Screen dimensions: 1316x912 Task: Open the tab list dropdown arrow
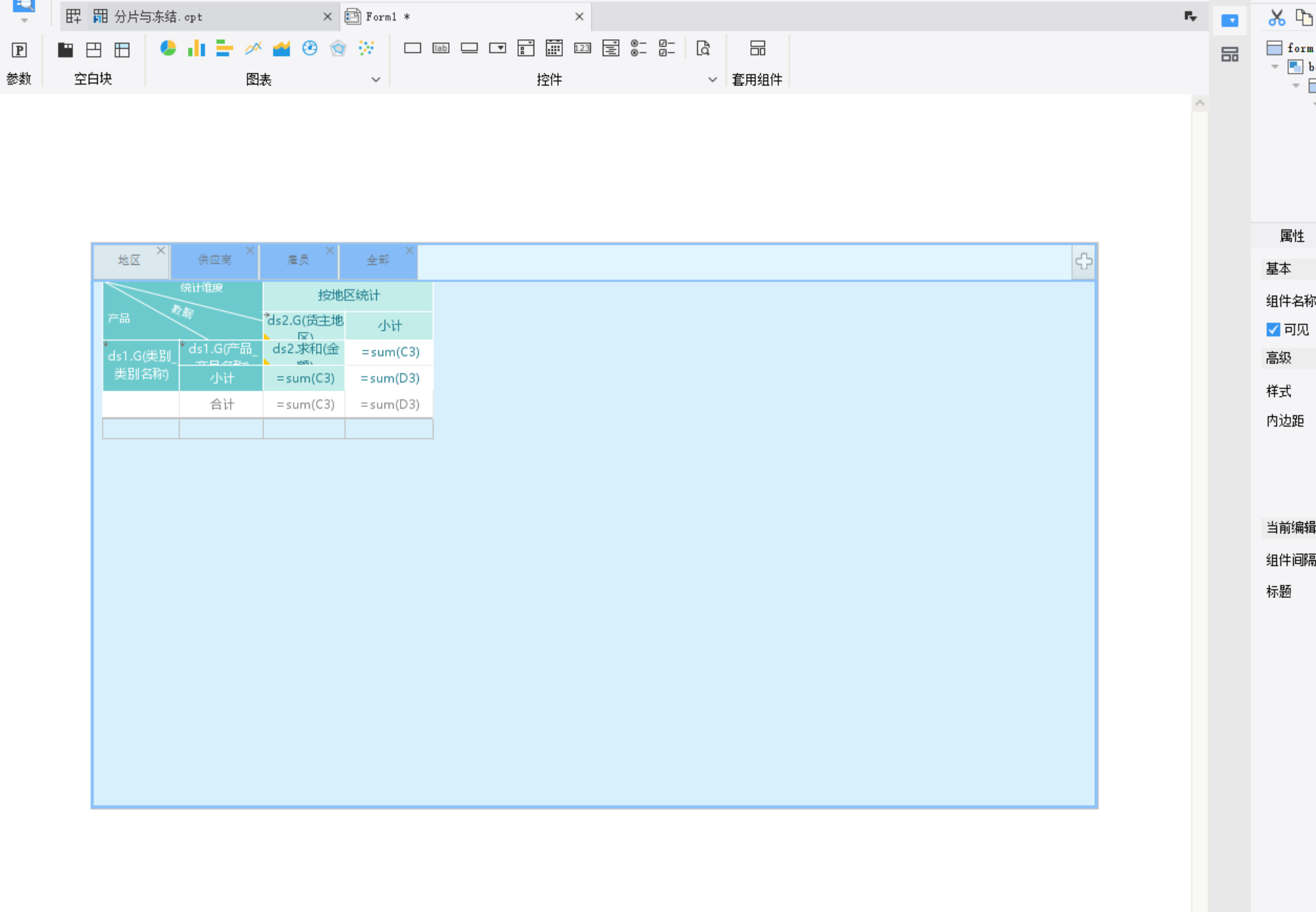1191,17
